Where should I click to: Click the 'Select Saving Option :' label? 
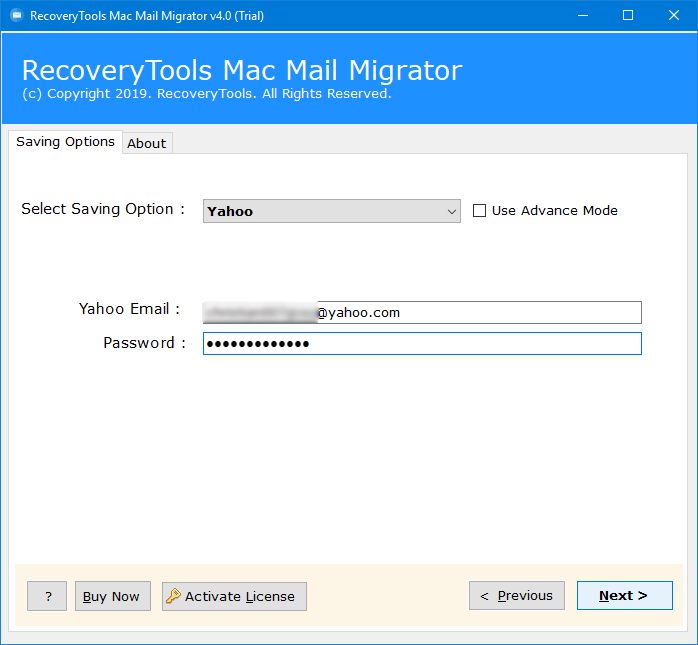103,209
